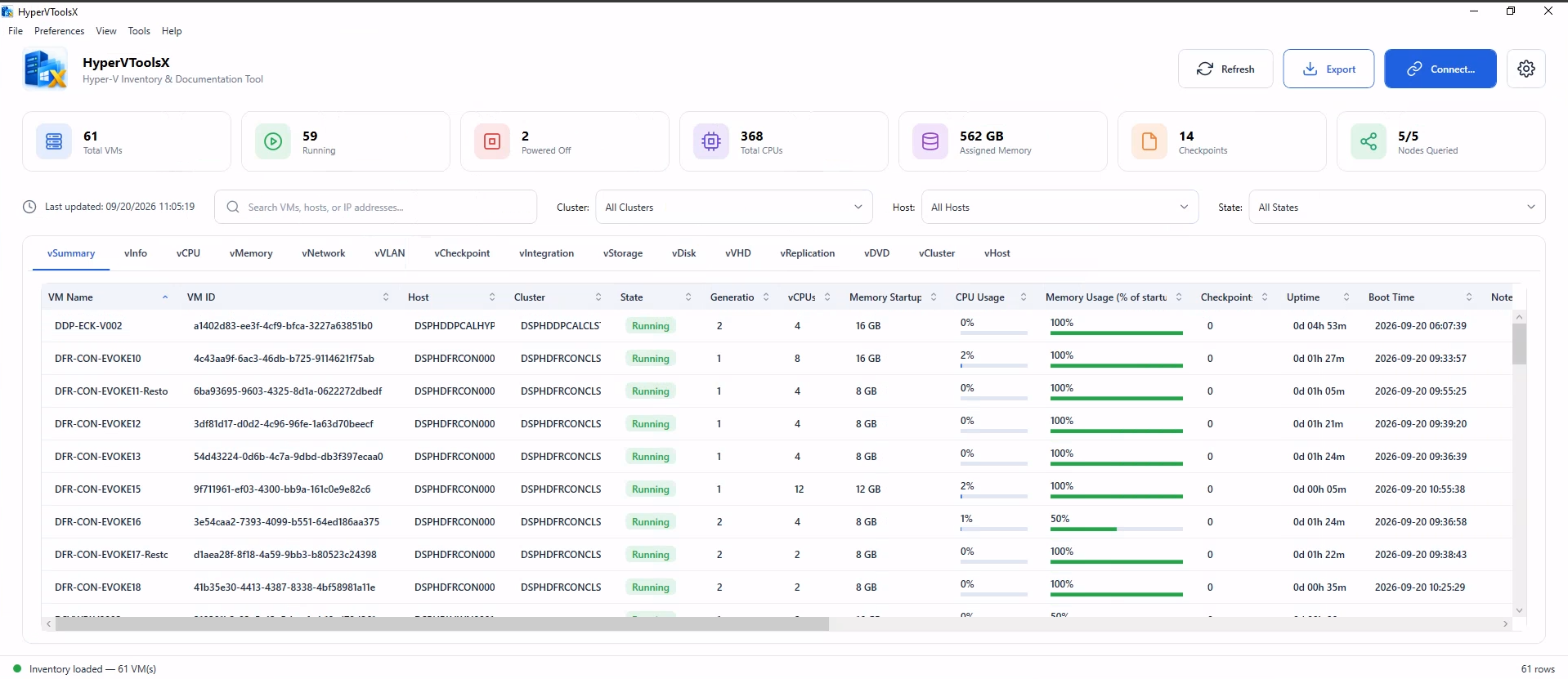The height and width of the screenshot is (679, 1568).
Task: Open the State filter dropdown
Action: pos(1396,207)
